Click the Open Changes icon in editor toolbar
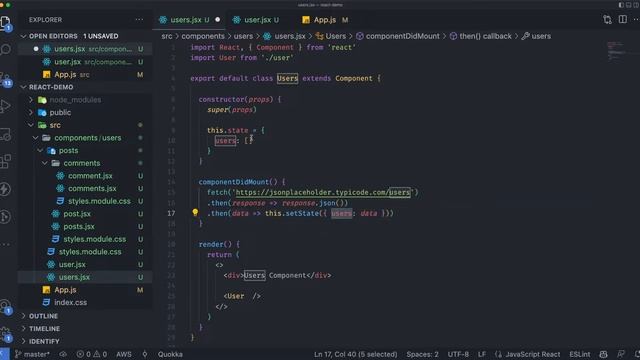Viewport: 640px width, 360px height. (x=607, y=20)
